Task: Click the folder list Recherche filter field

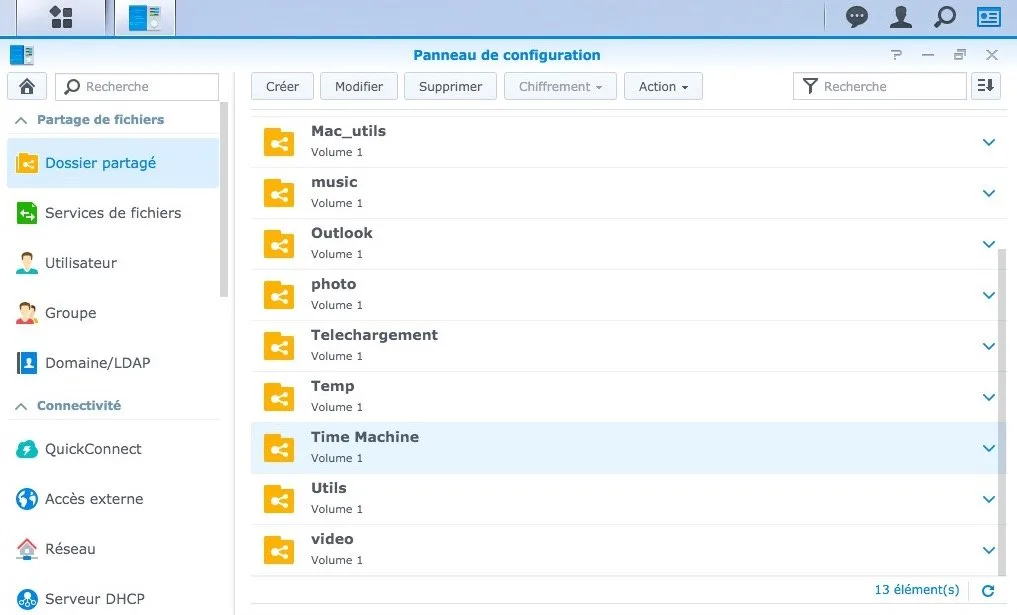Action: (x=879, y=86)
